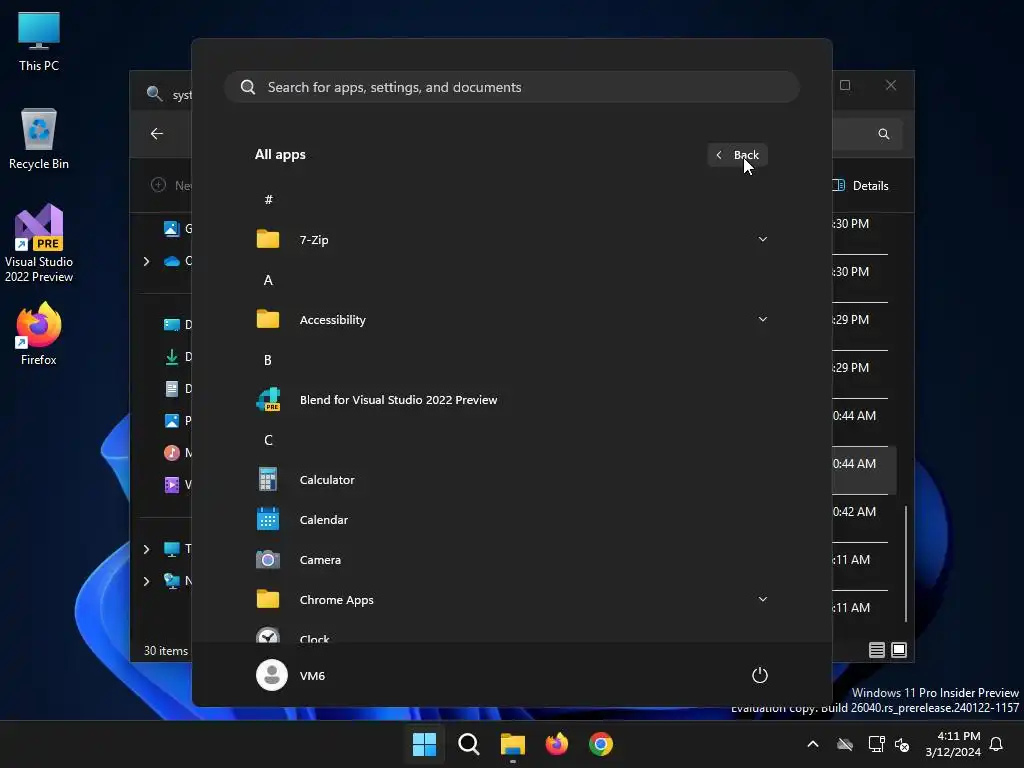Expand the Chrome Apps folder chevron

(762, 599)
